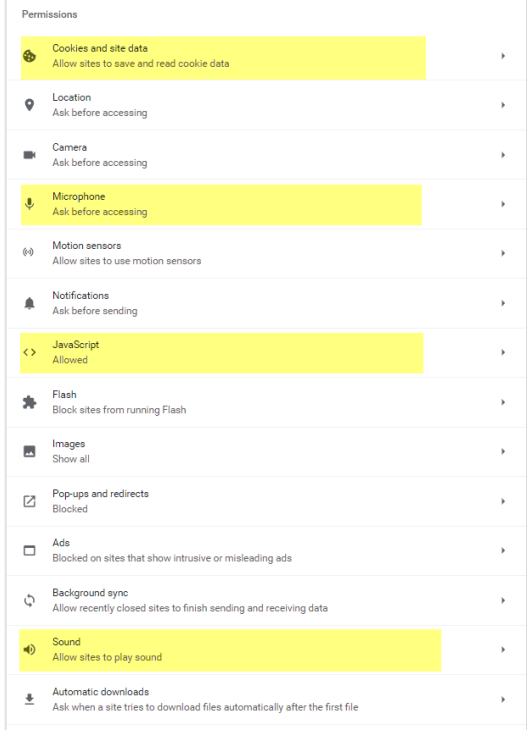Click the Background sync icon
Screen dimensions: 529x733
(29, 600)
